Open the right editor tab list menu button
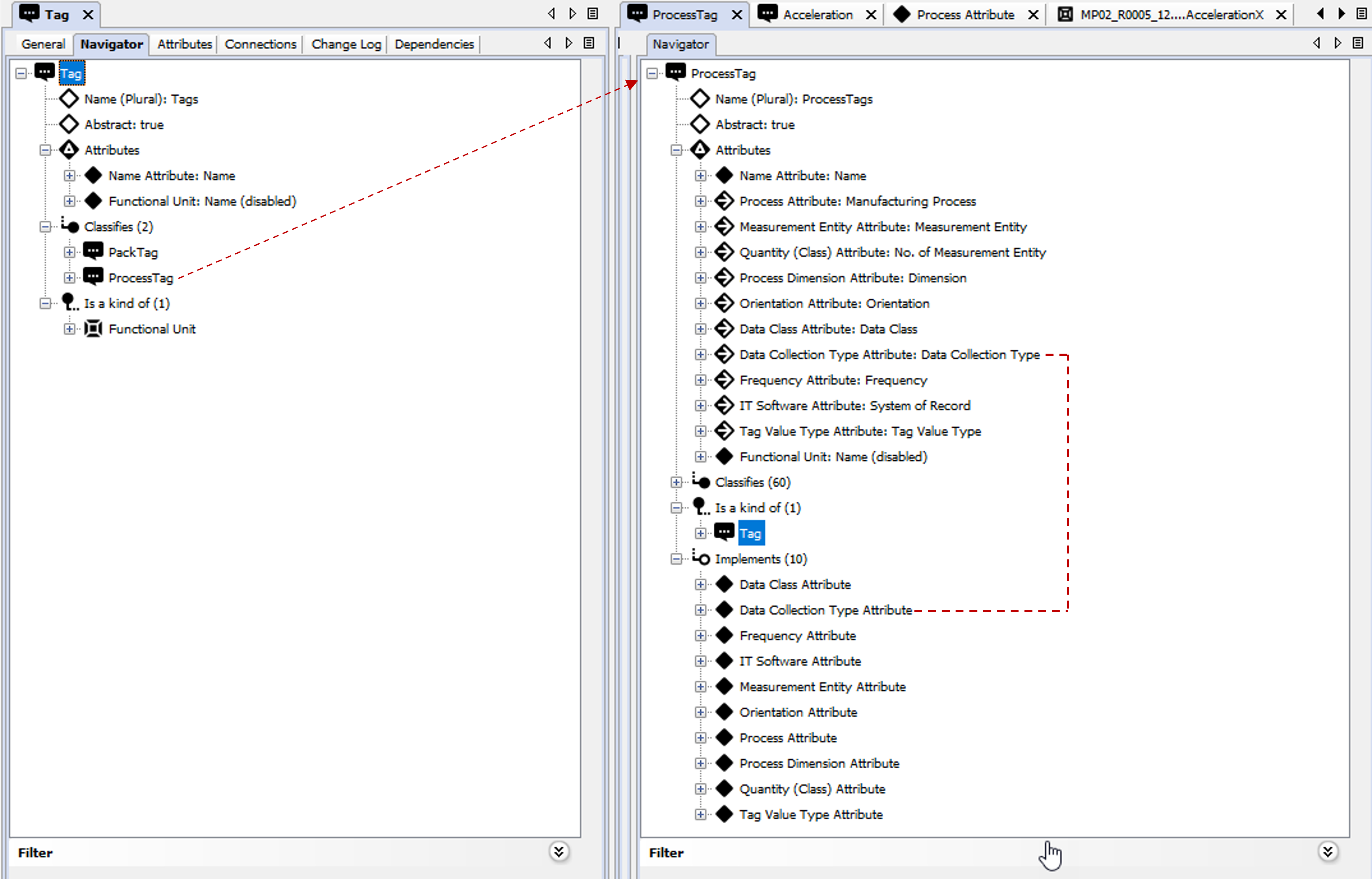 (1361, 14)
